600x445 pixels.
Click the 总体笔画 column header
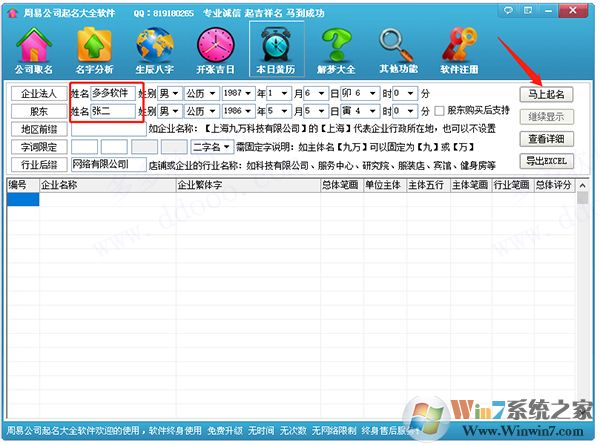pyautogui.click(x=342, y=185)
